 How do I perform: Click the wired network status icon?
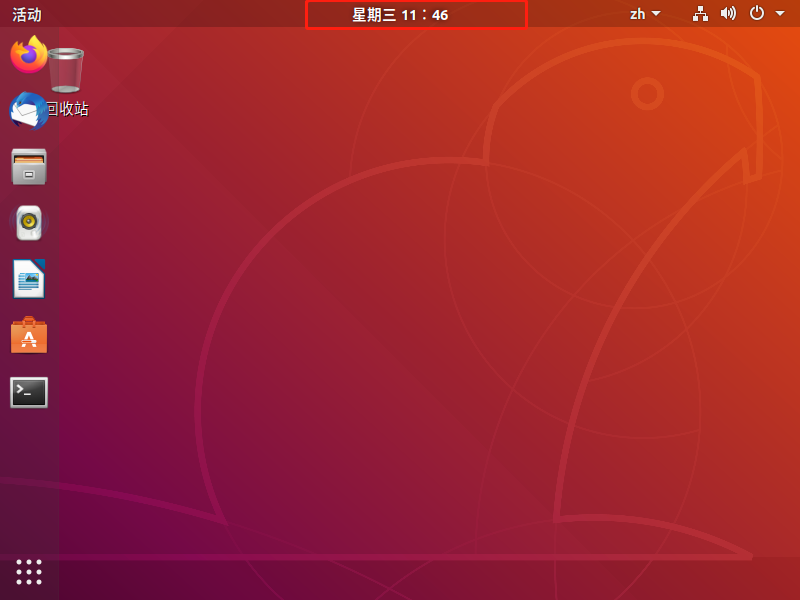coord(700,14)
